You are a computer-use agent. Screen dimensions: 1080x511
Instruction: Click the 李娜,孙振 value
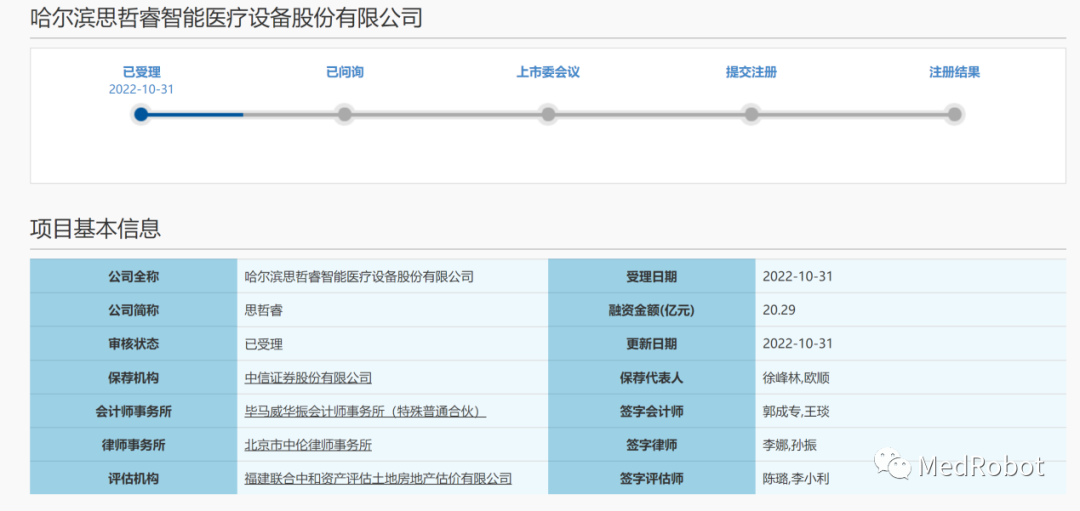point(790,445)
